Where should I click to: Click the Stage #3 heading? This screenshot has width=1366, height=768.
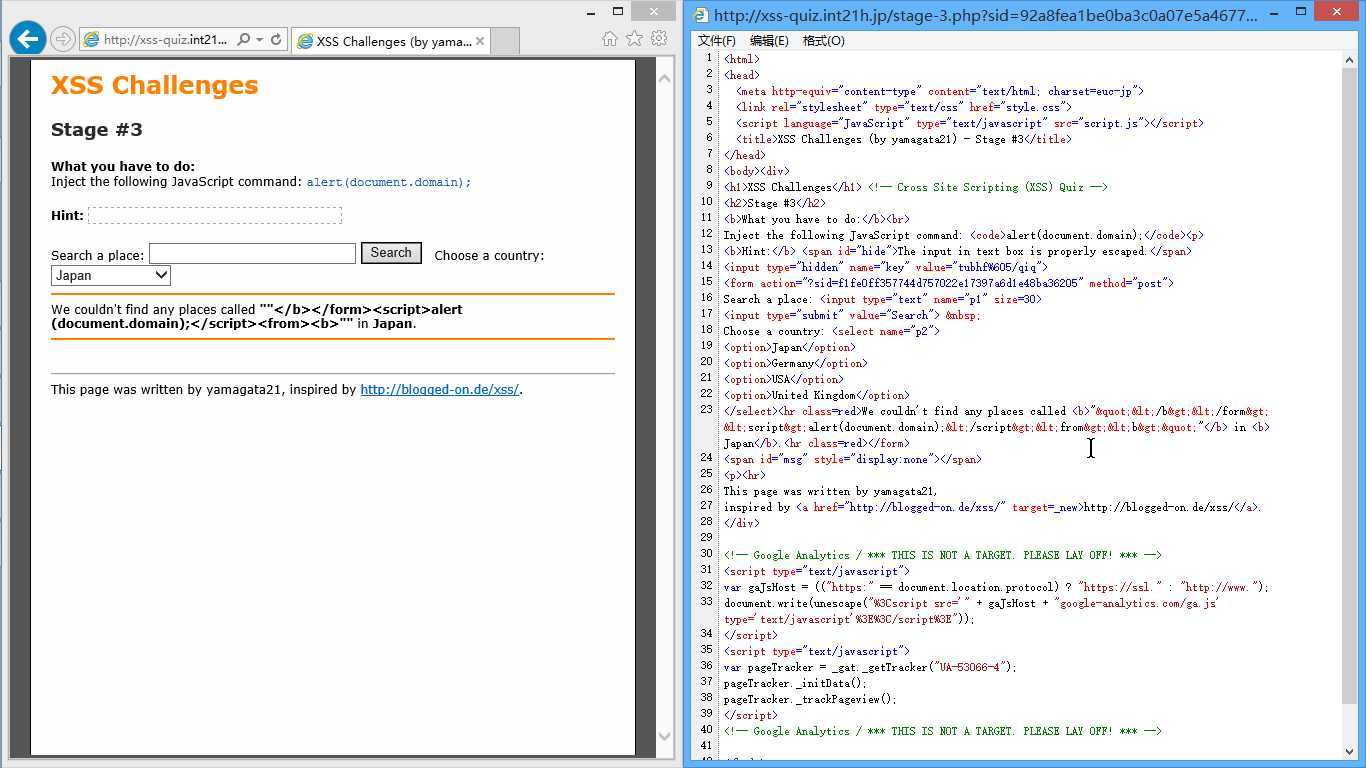(97, 130)
